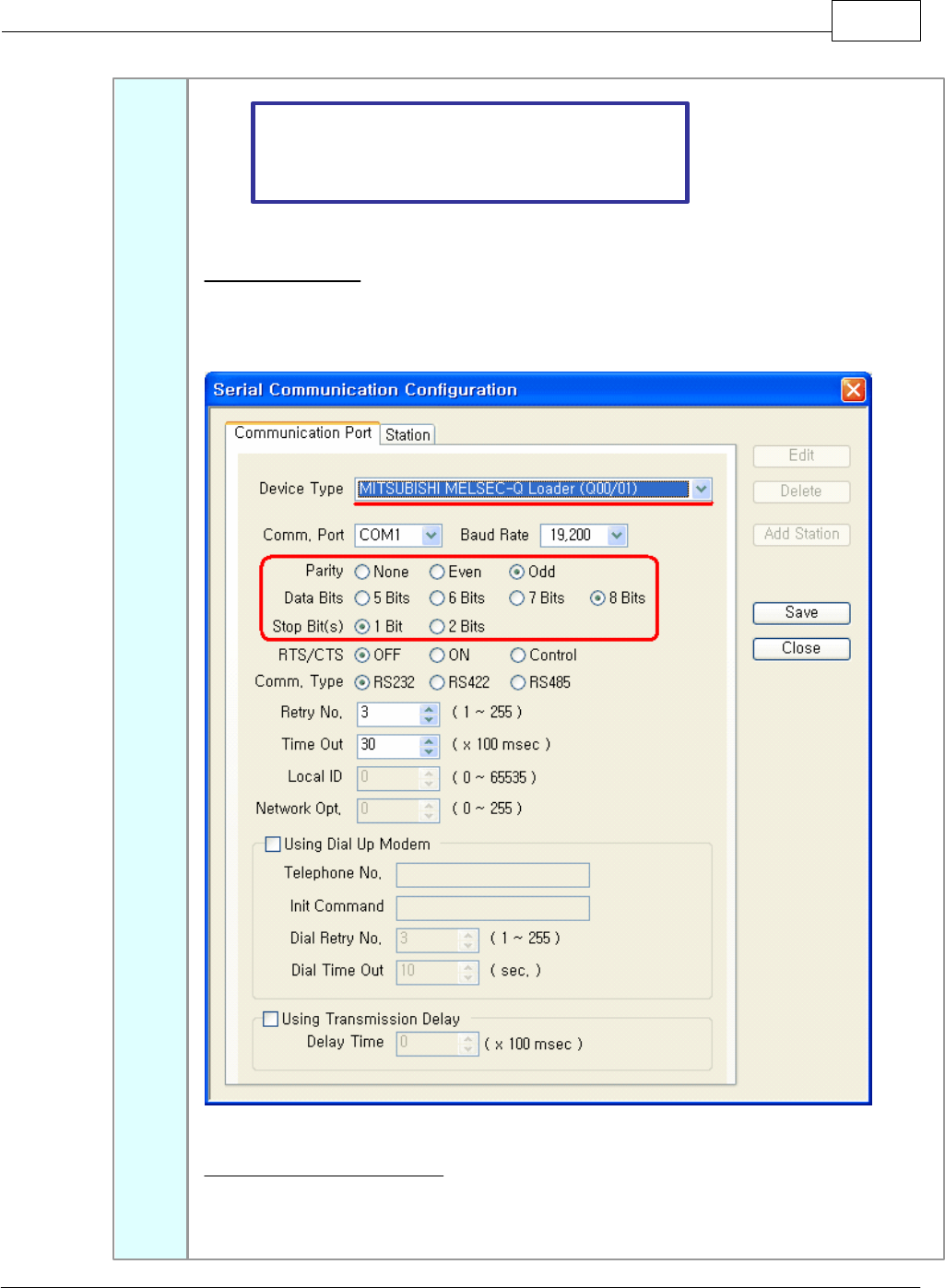Set Parity to Odd

(x=517, y=573)
